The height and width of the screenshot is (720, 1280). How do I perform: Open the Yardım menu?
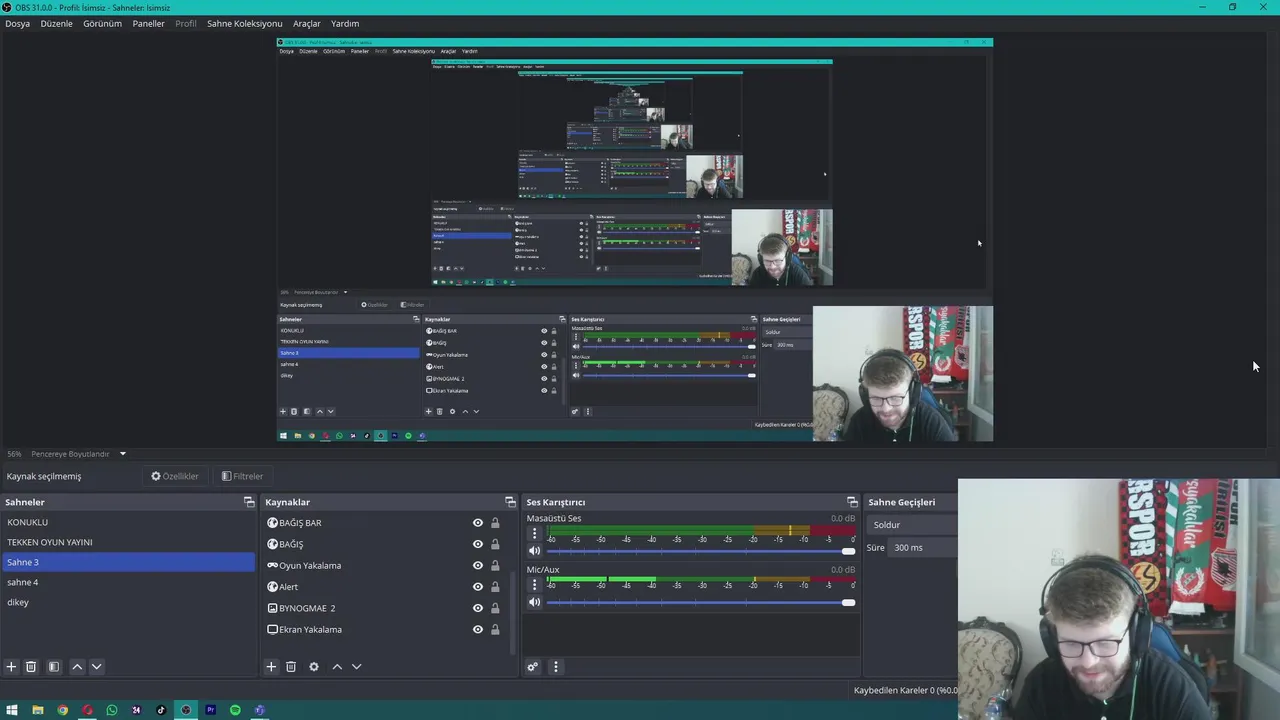(x=345, y=23)
